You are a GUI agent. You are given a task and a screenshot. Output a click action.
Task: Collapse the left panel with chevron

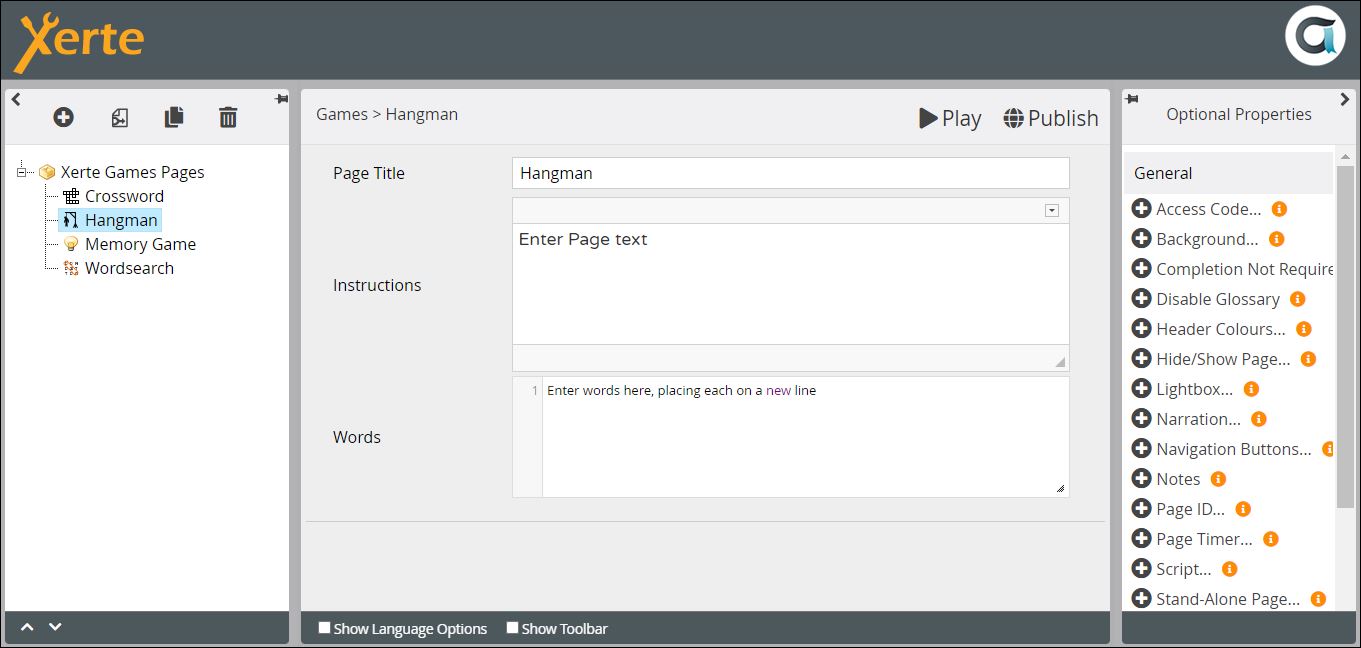pos(16,99)
